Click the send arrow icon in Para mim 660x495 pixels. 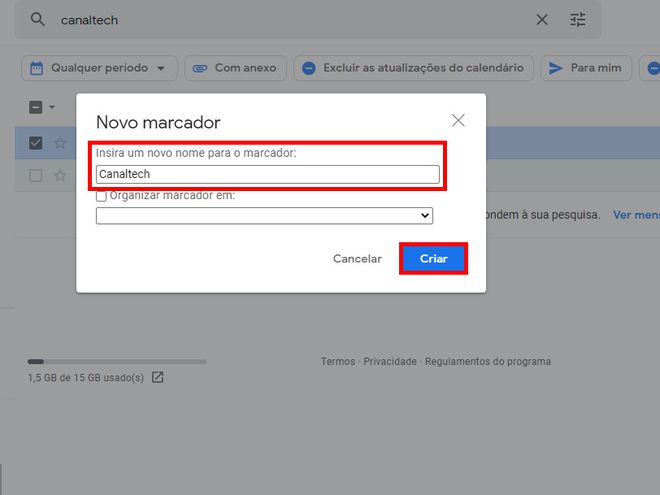[556, 68]
